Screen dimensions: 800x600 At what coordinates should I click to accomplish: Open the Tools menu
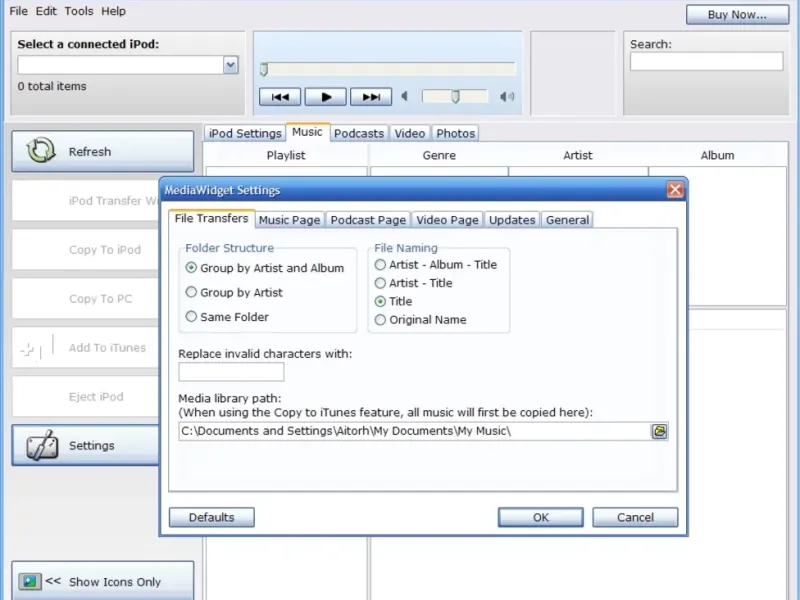(79, 11)
